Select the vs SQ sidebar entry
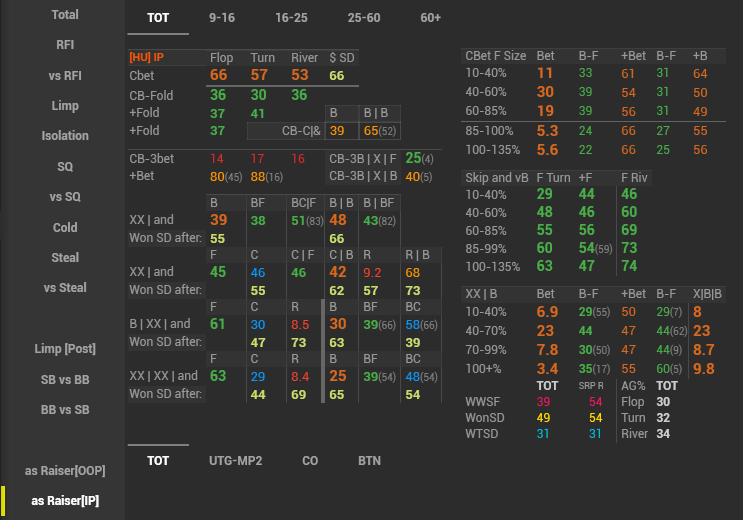Viewport: 743px width, 520px height. pos(65,197)
